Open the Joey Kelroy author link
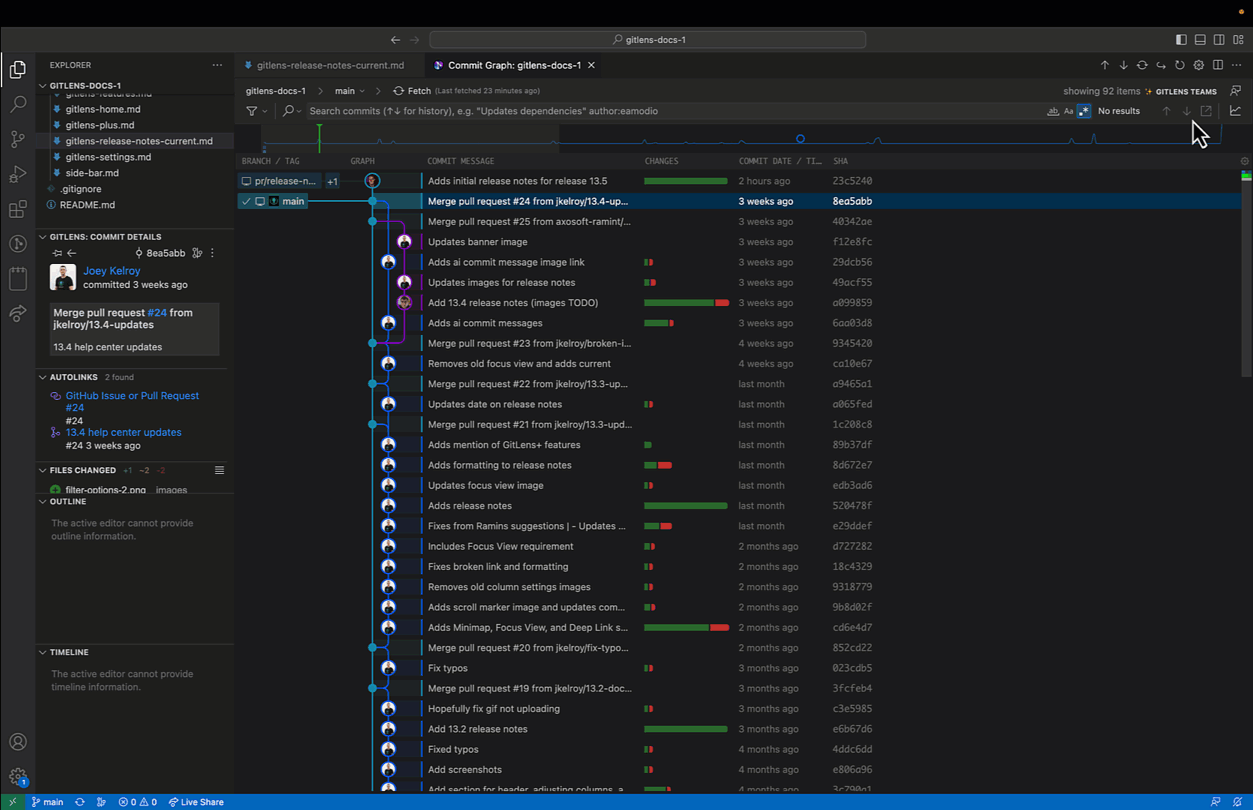The height and width of the screenshot is (810, 1253). (x=111, y=271)
